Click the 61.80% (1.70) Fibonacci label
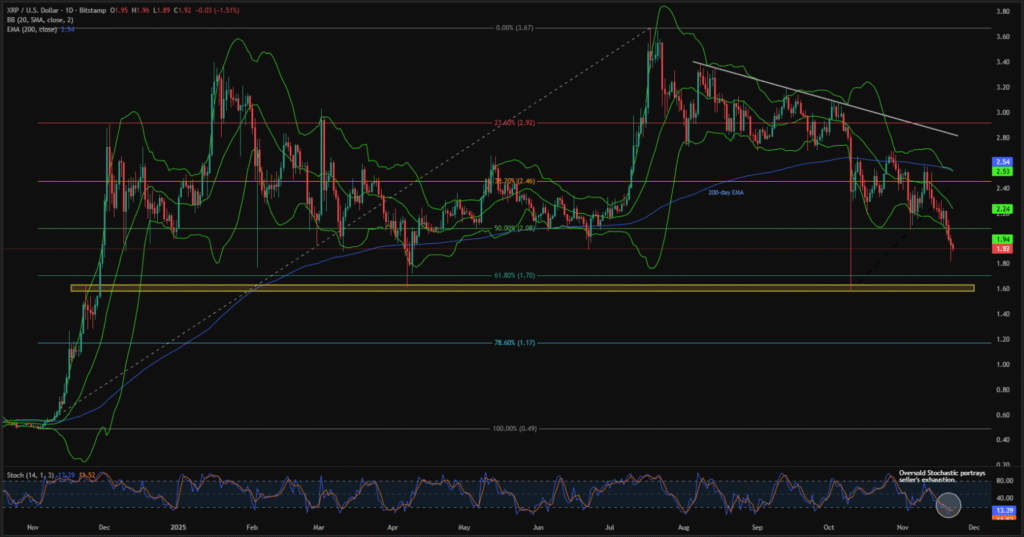Viewport: 1024px width, 537px height. pyautogui.click(x=515, y=276)
